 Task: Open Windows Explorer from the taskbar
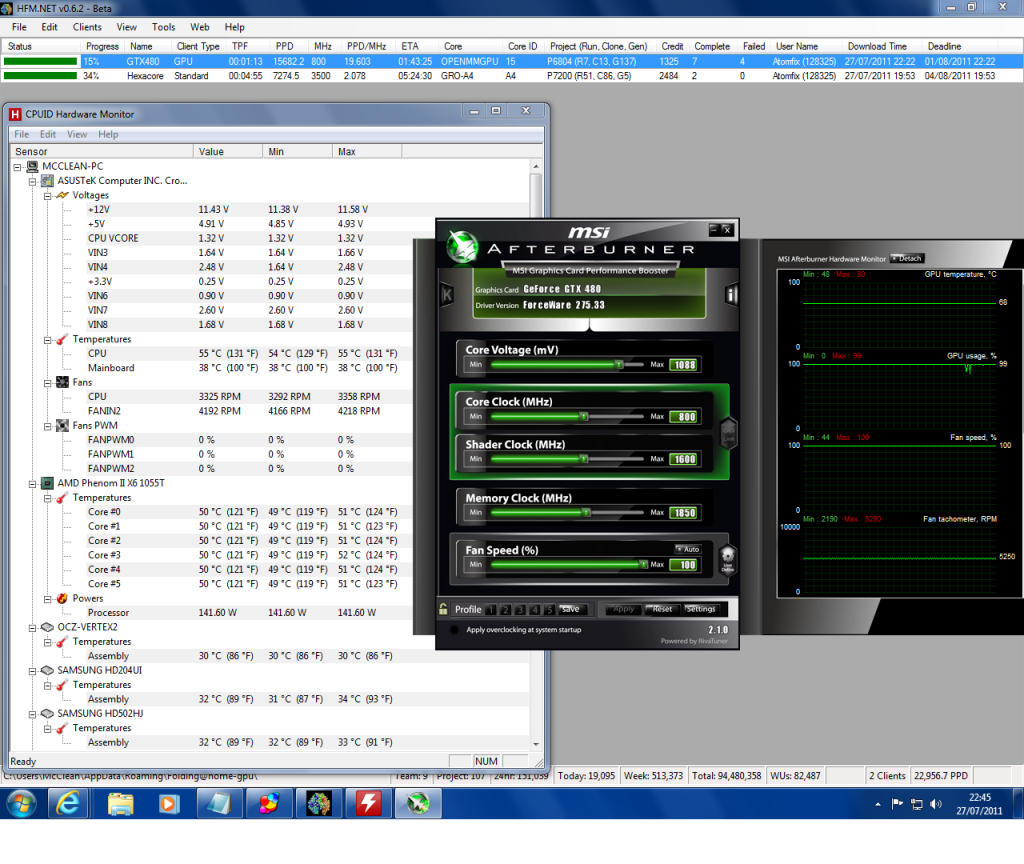coord(121,803)
